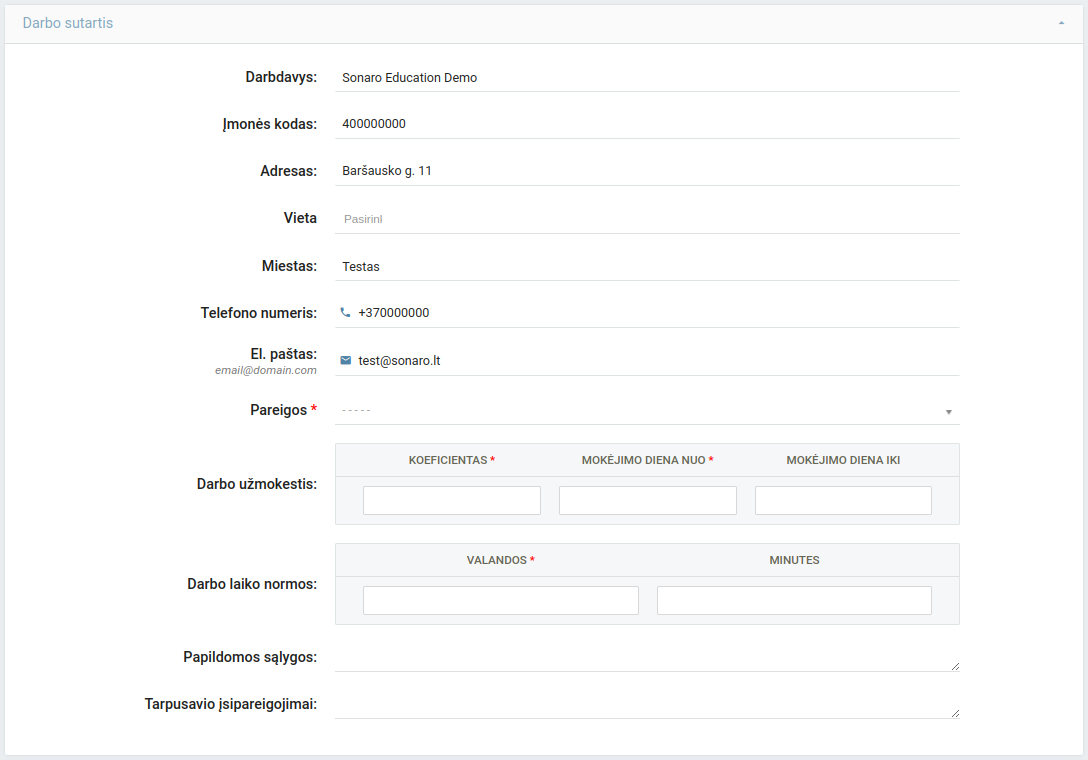Click into the Įmonės kodas field
Screen dimensions: 1088x760
(x=647, y=124)
